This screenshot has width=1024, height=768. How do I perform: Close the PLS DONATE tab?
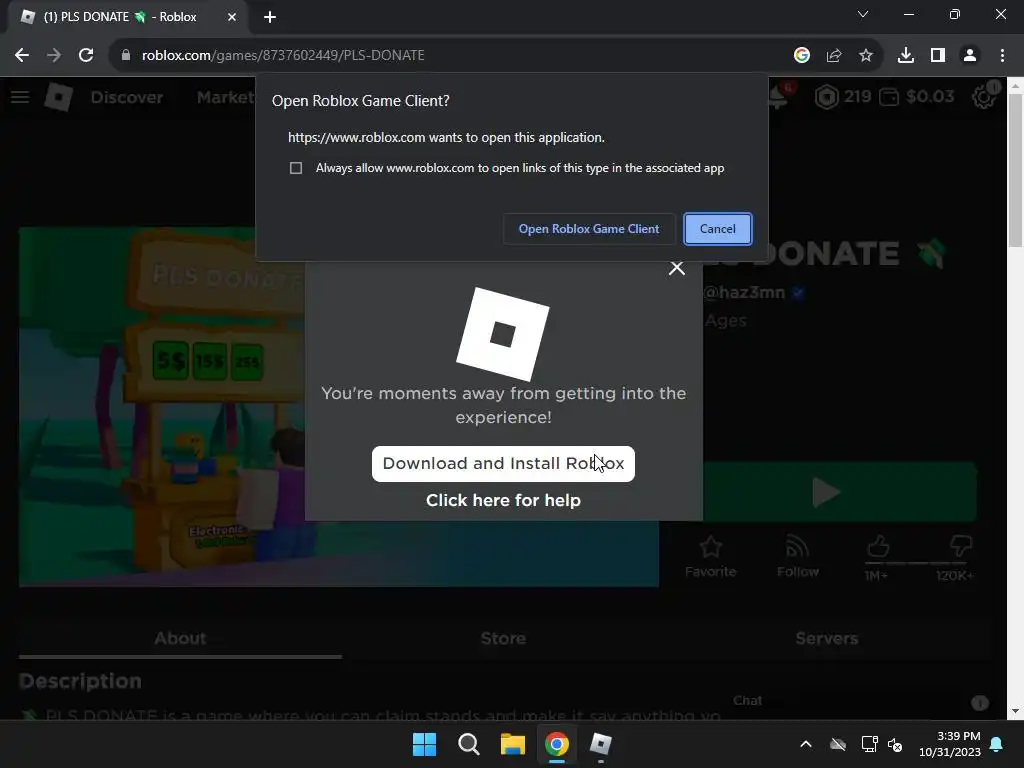(x=232, y=17)
